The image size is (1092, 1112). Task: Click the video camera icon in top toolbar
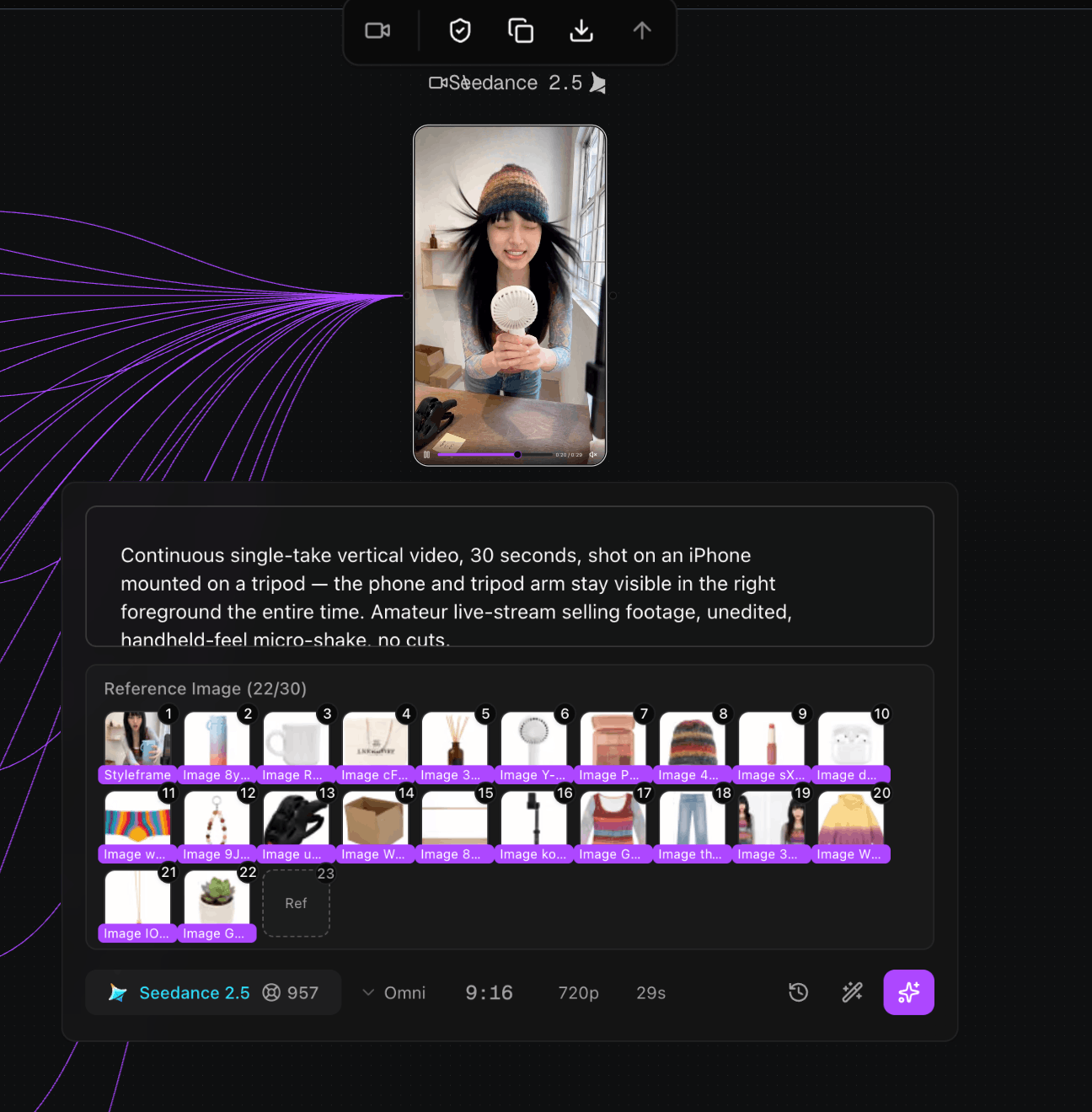point(377,31)
